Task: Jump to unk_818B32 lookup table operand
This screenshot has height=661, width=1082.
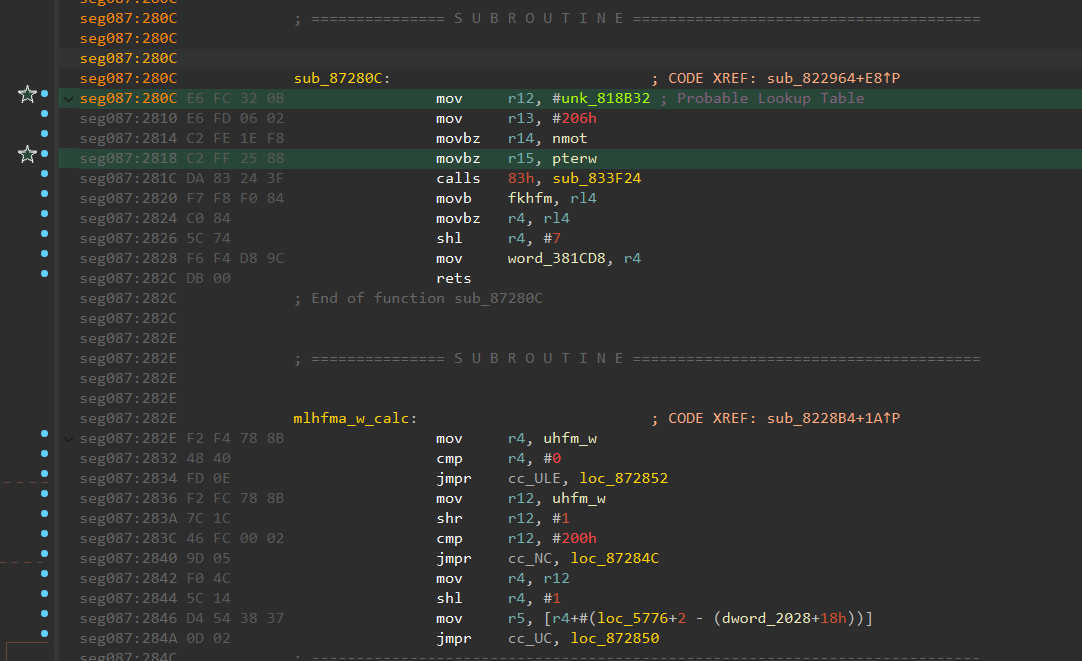Action: (x=605, y=98)
